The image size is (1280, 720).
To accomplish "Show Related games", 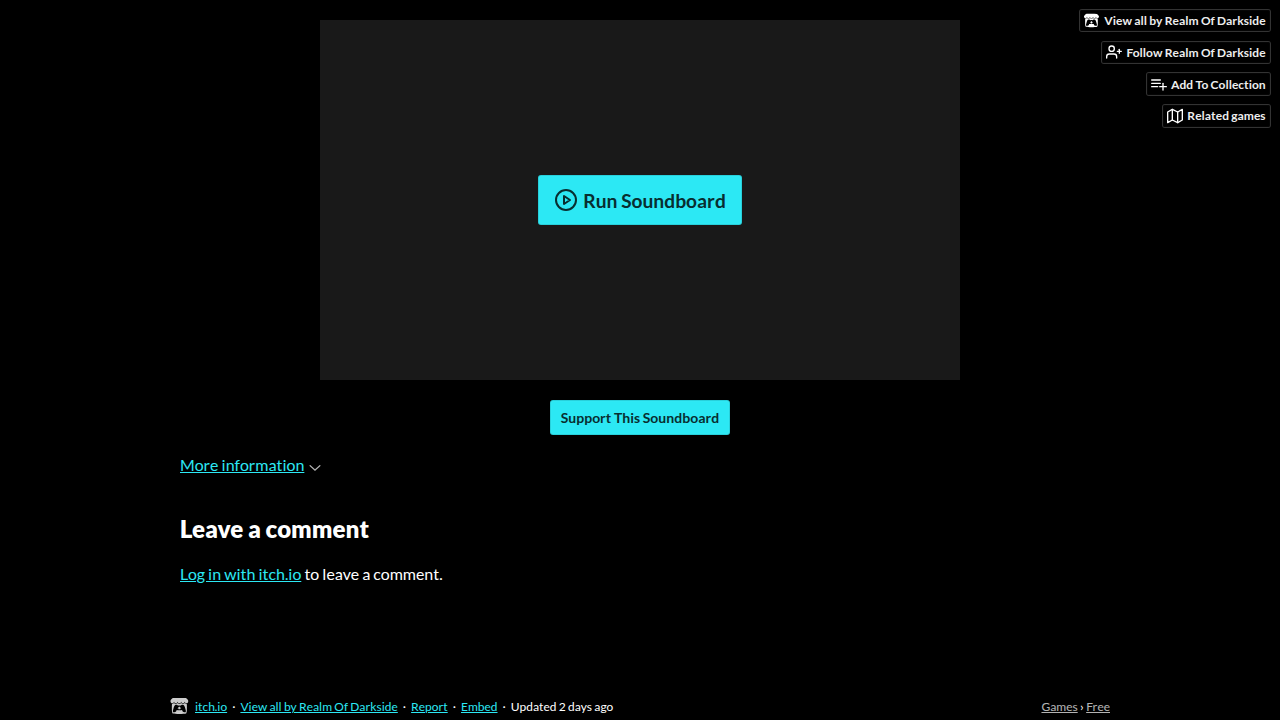I will 1216,116.
